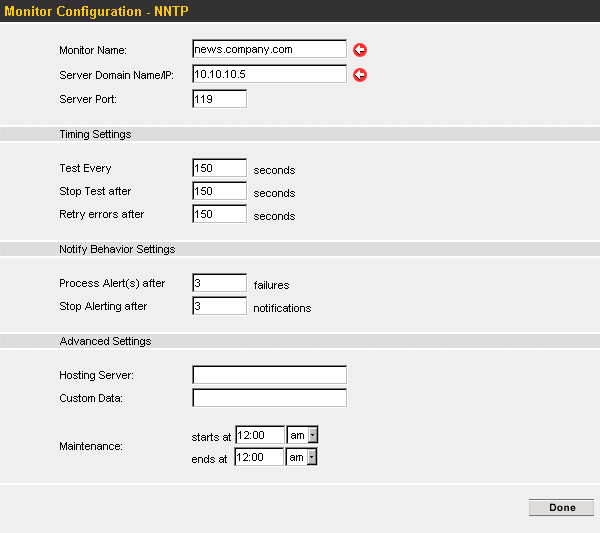Click the Stop Alerting after notifications field
Image resolution: width=600 pixels, height=533 pixels.
219,306
